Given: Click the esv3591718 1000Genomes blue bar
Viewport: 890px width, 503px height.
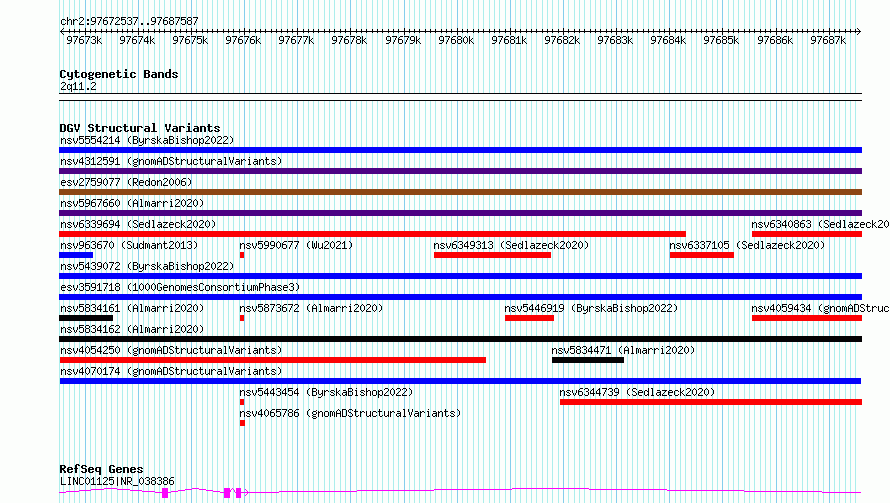Looking at the screenshot, I should (x=460, y=297).
